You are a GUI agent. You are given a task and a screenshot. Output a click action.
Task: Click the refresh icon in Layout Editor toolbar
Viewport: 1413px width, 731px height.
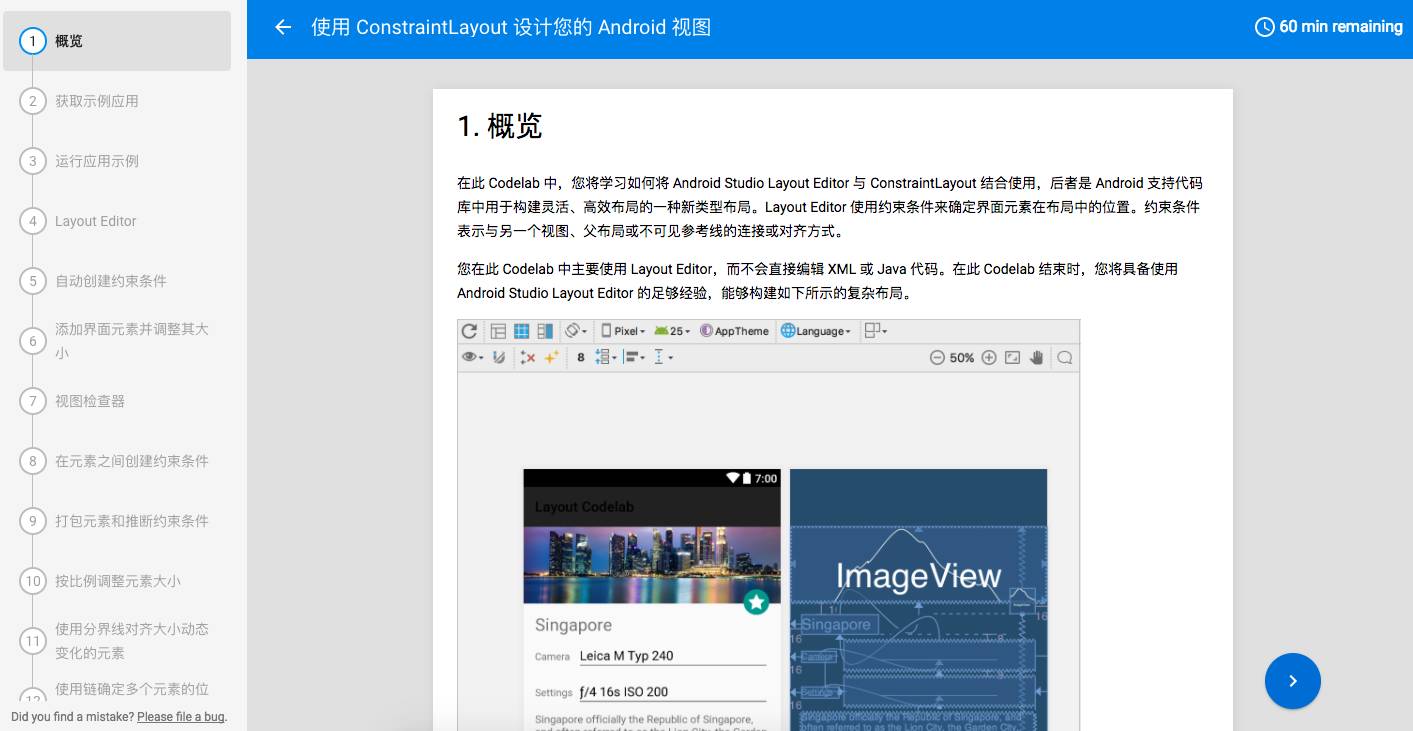click(469, 331)
